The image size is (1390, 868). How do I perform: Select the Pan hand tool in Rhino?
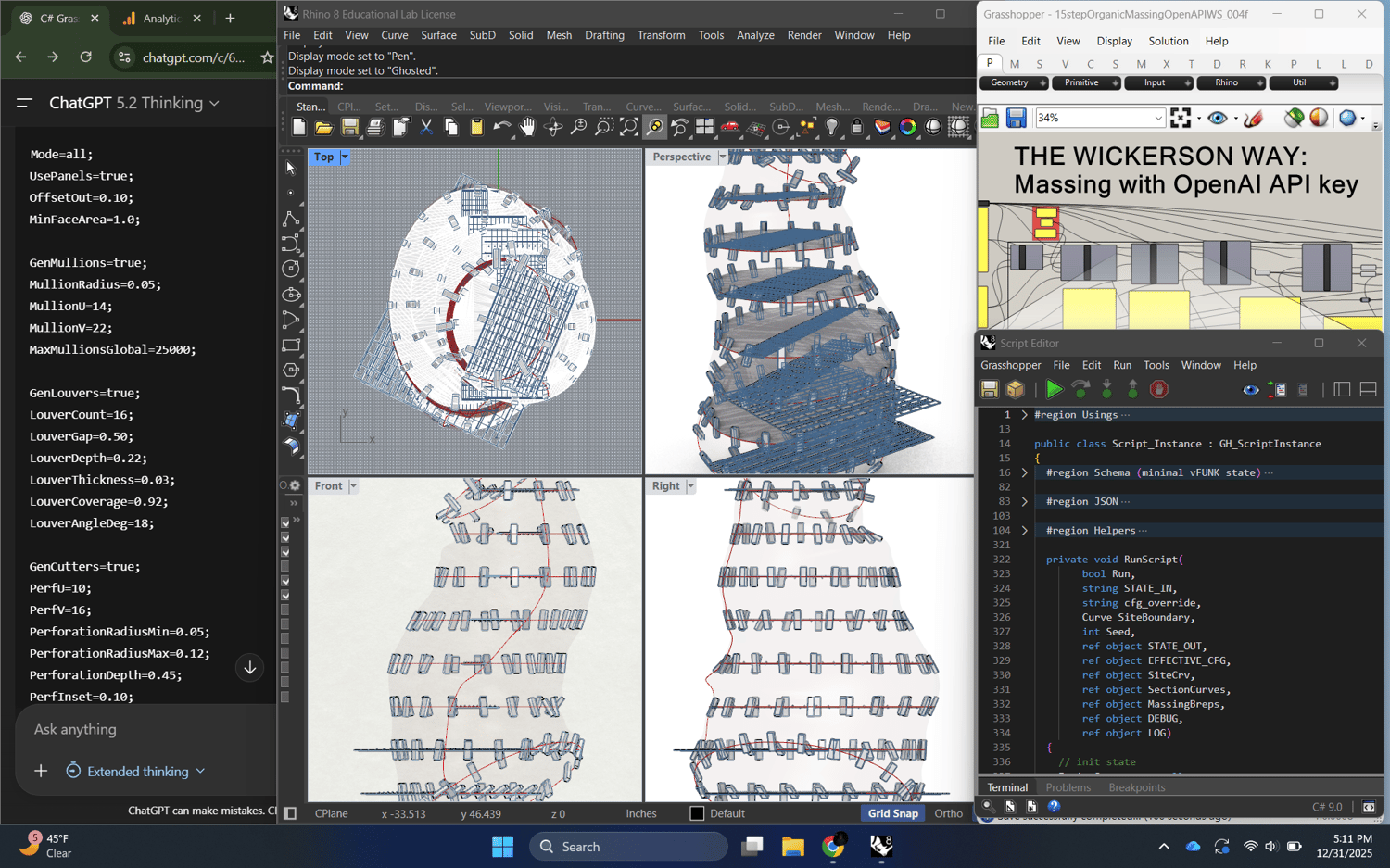click(527, 128)
